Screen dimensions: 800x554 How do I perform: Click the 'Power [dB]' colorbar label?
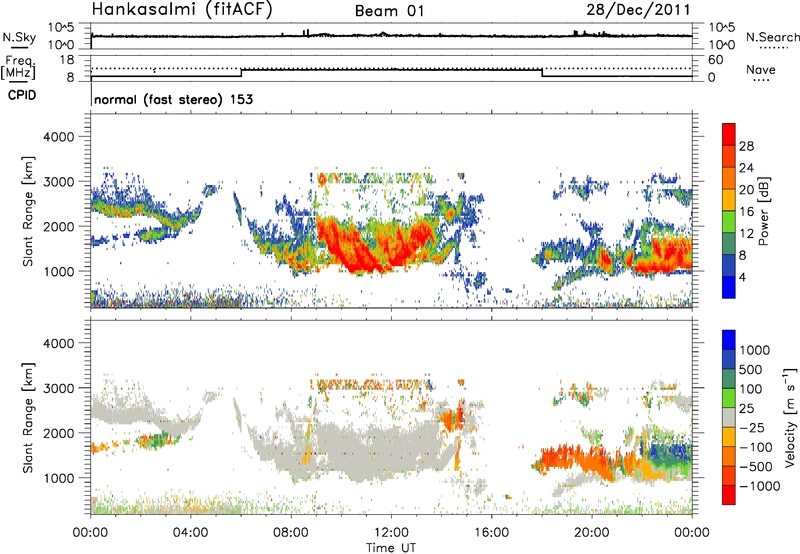pyautogui.click(x=763, y=211)
